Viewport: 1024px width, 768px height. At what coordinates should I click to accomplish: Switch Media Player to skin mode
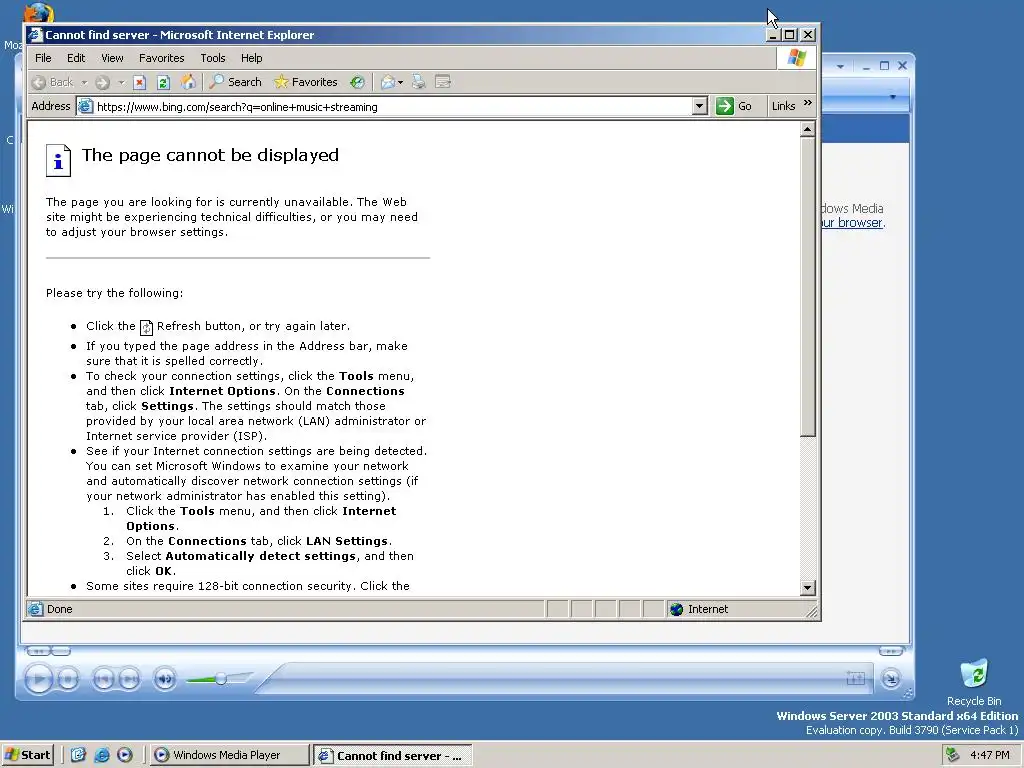[890, 679]
